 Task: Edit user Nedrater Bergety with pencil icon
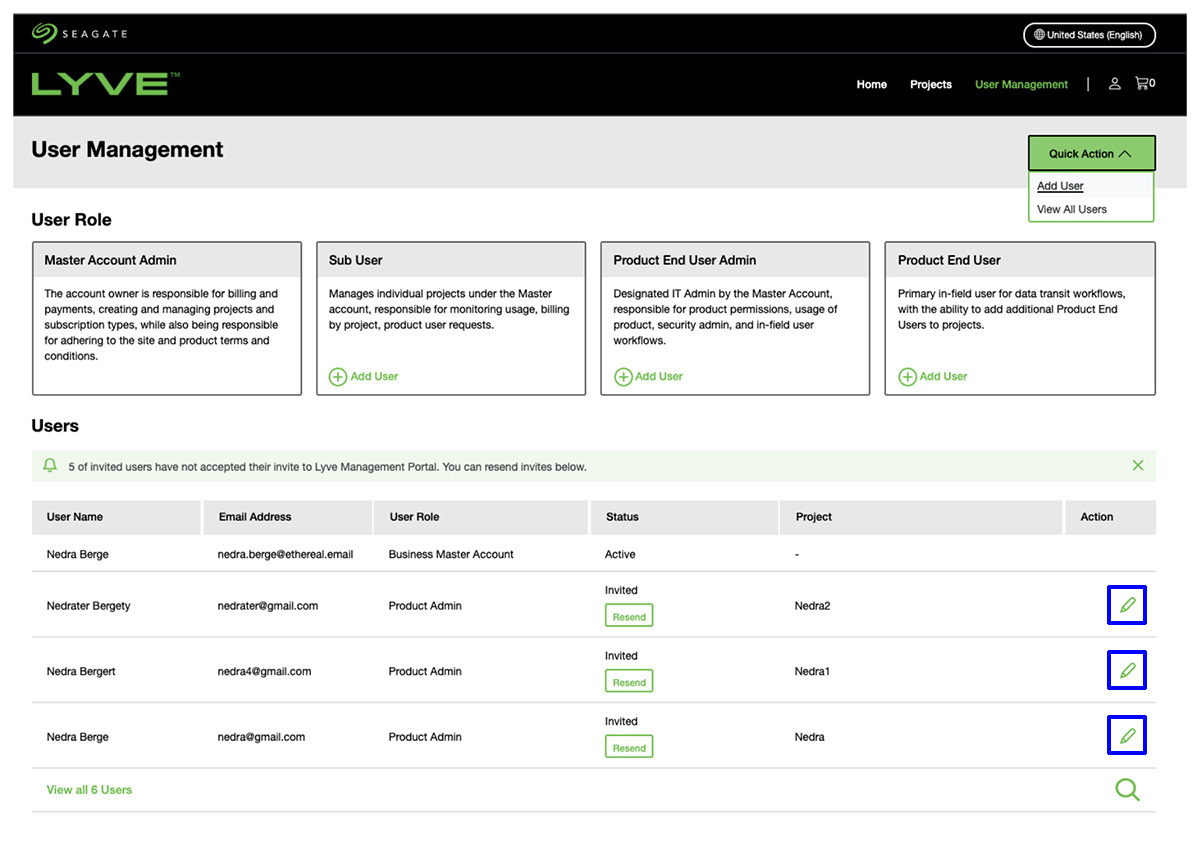tap(1127, 605)
